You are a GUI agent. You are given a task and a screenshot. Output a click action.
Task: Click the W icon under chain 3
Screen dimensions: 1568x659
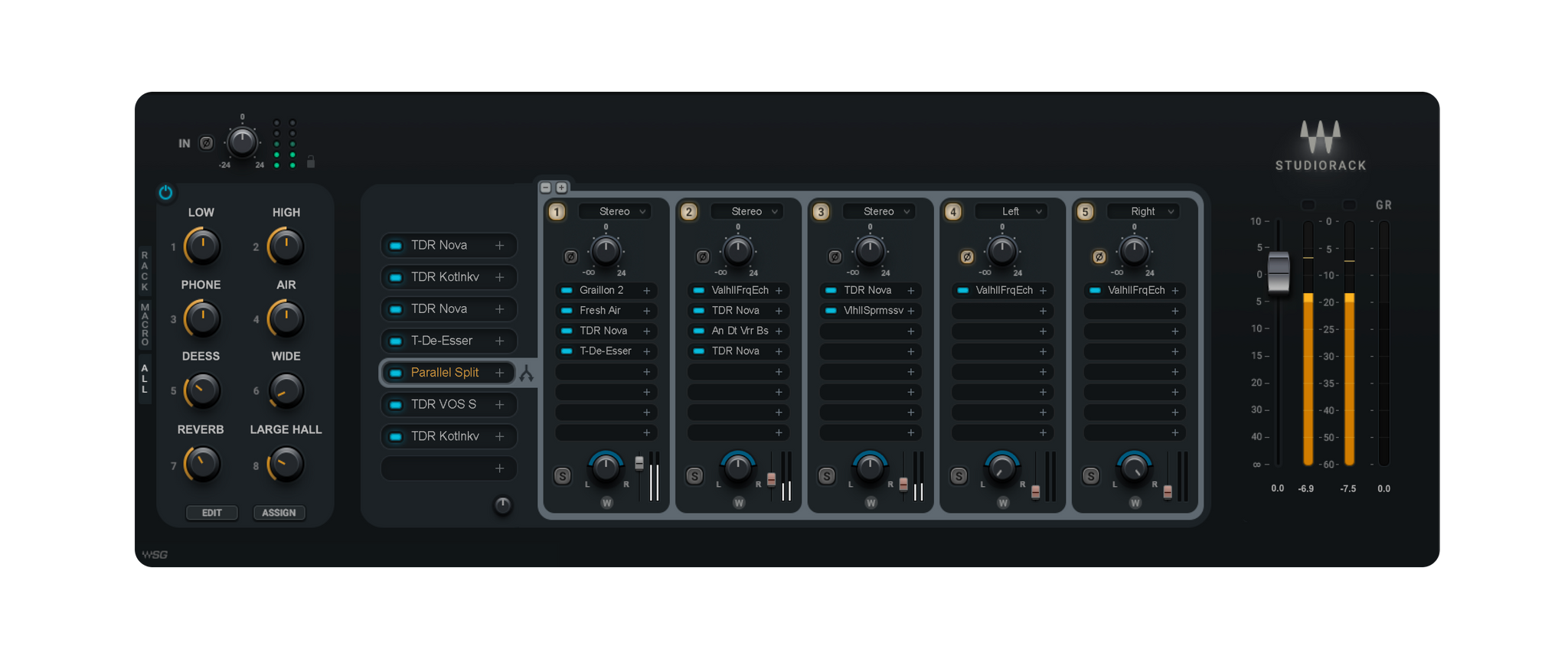pos(871,503)
